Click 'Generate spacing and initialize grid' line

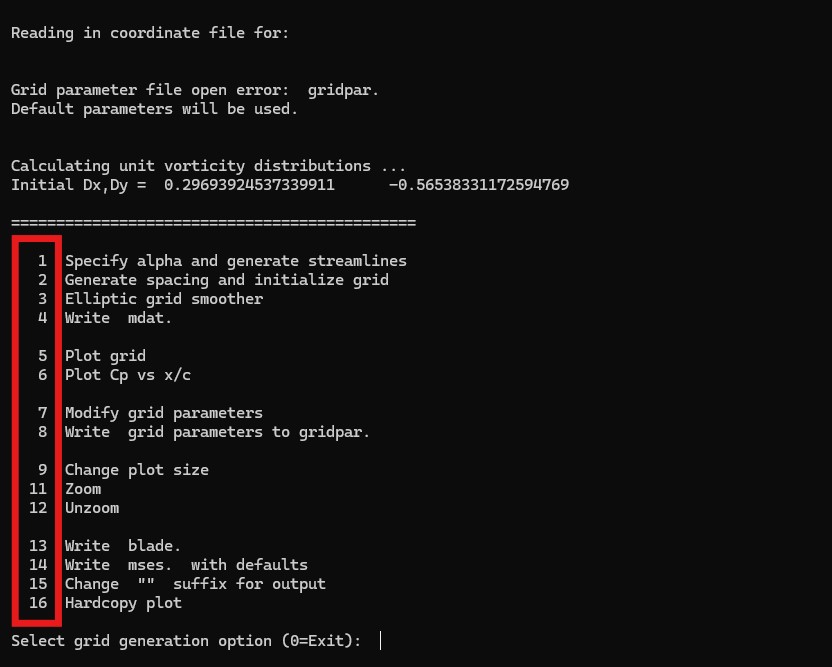tap(227, 280)
